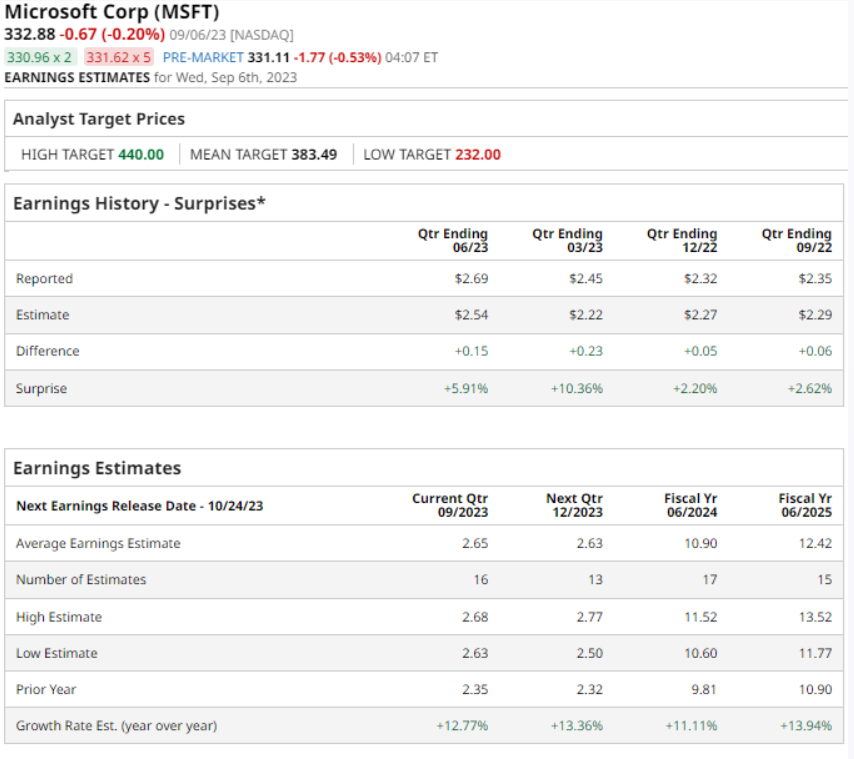Click the Next Qtr 12/2023 column header

[x=575, y=505]
